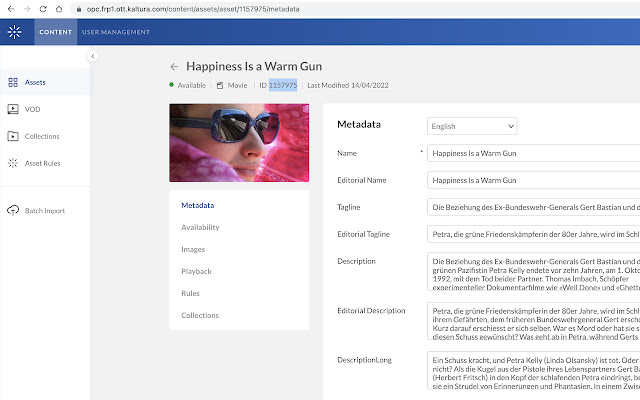This screenshot has width=640, height=400.
Task: Reload the page with the refresh icon
Action: pyautogui.click(x=43, y=9)
